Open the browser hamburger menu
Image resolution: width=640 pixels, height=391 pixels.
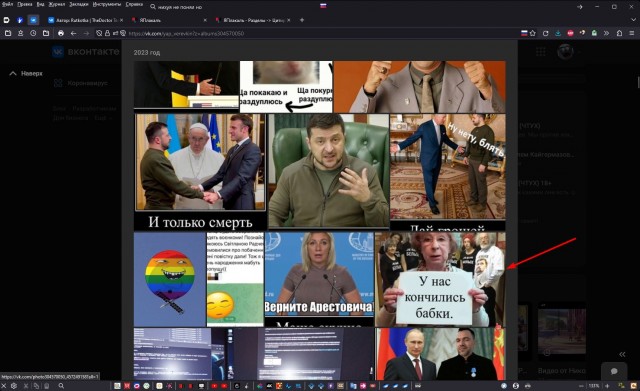tap(632, 33)
